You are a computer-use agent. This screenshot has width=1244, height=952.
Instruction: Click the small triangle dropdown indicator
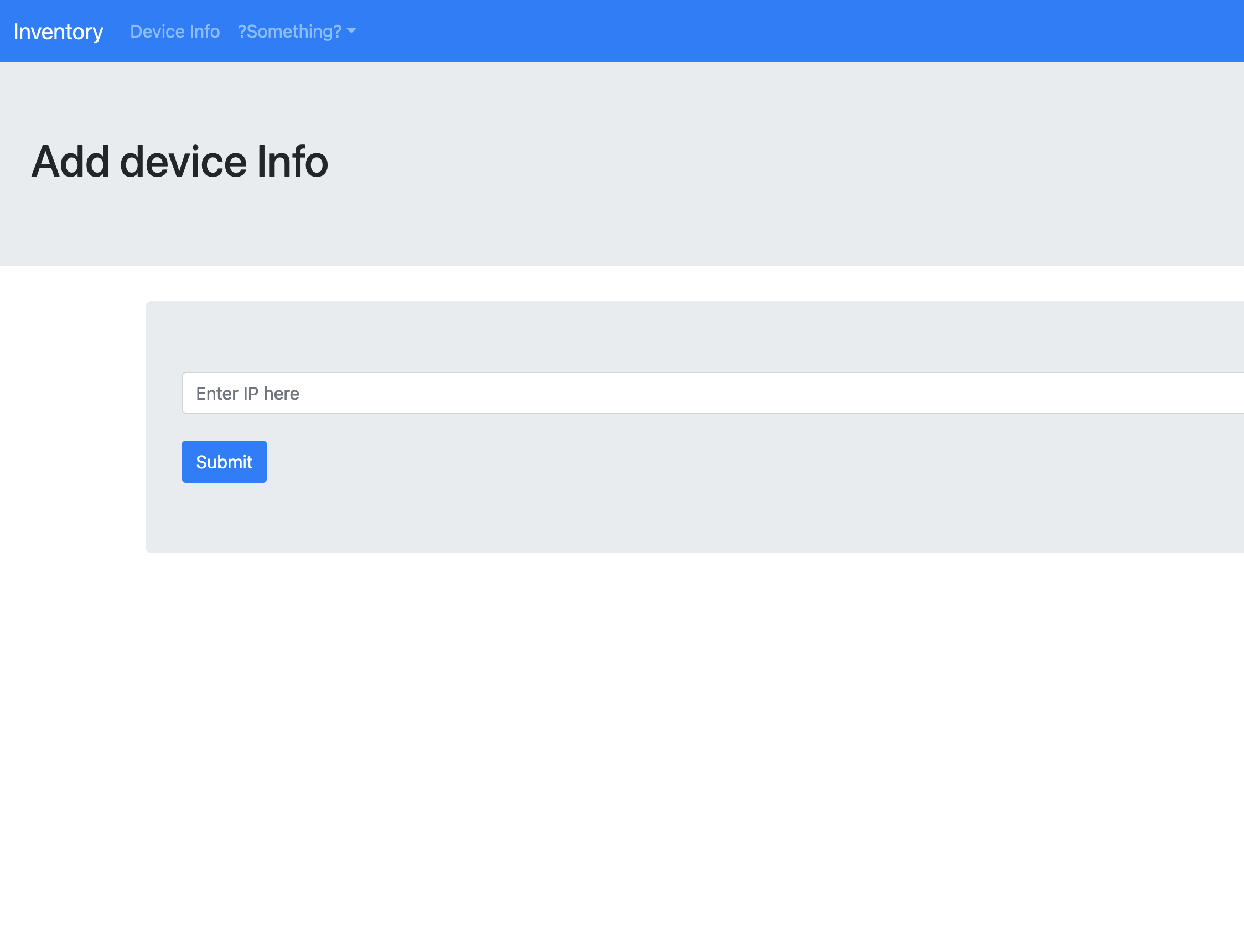coord(351,31)
